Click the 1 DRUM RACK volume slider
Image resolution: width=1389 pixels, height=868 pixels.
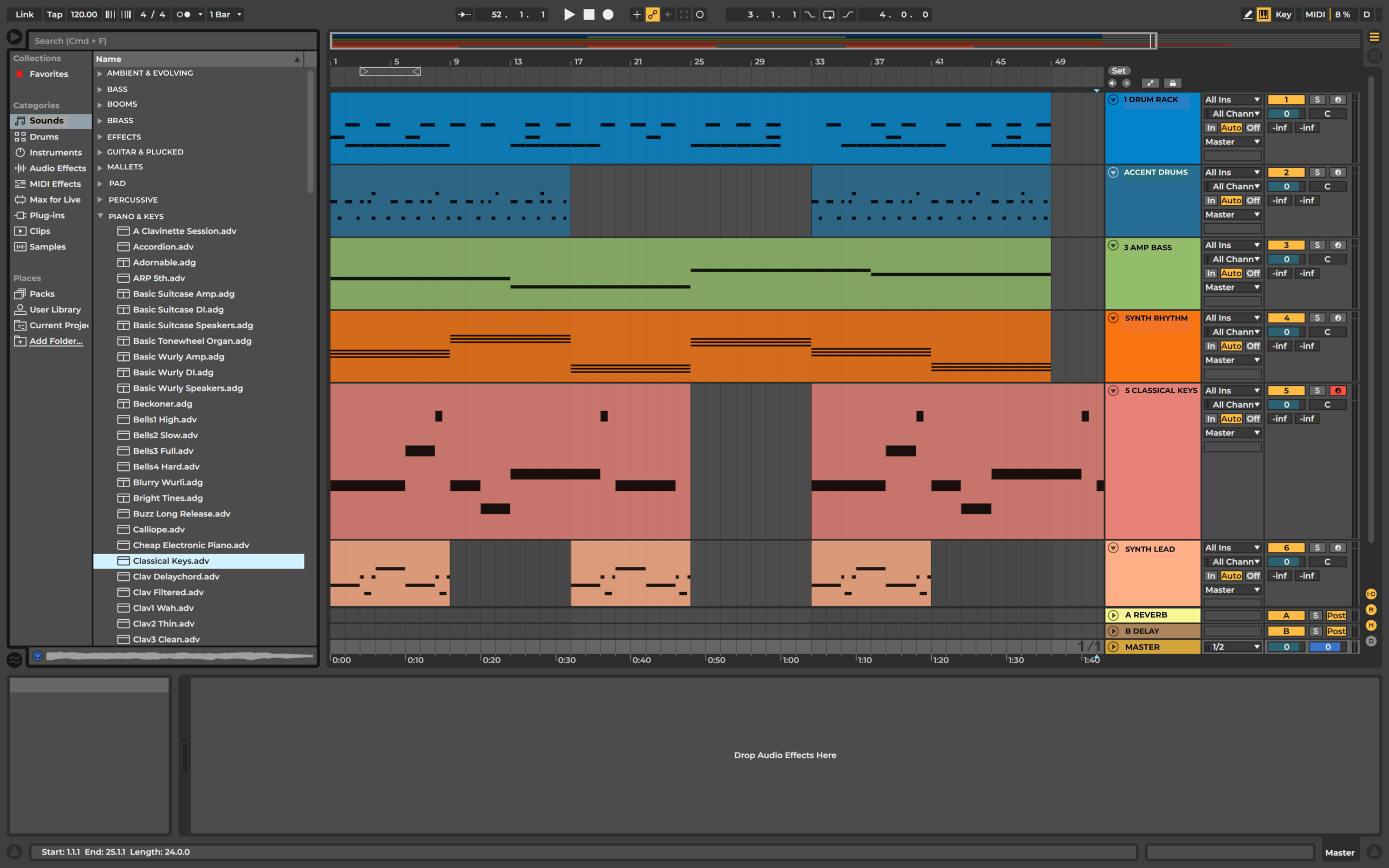coord(1286,114)
